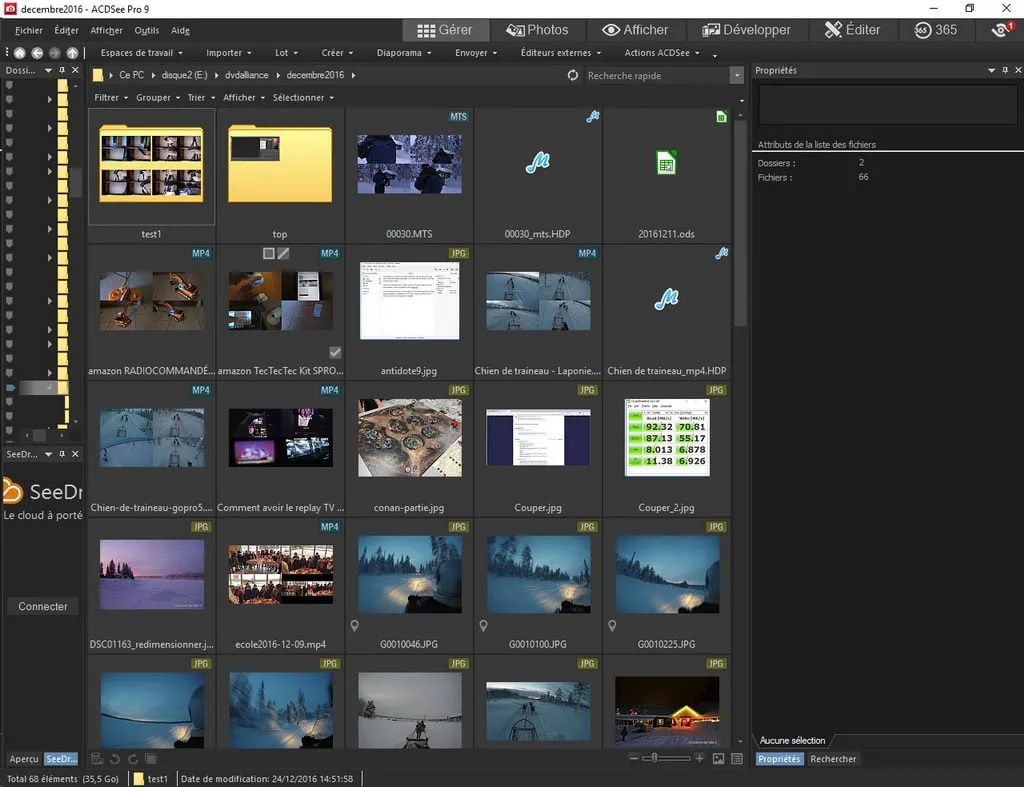Go back with the left arrow icon

click(37, 53)
